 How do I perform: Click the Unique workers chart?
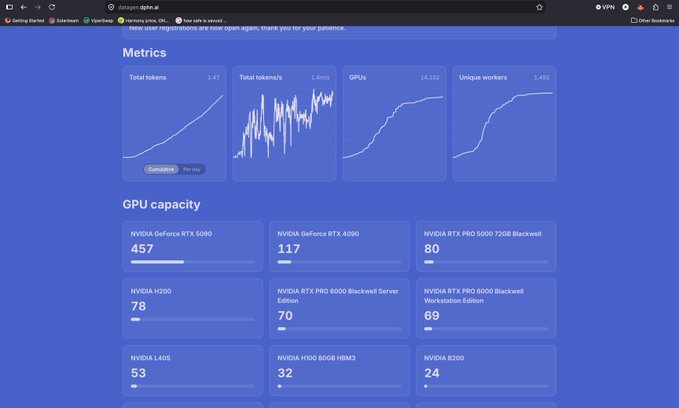[x=504, y=124]
